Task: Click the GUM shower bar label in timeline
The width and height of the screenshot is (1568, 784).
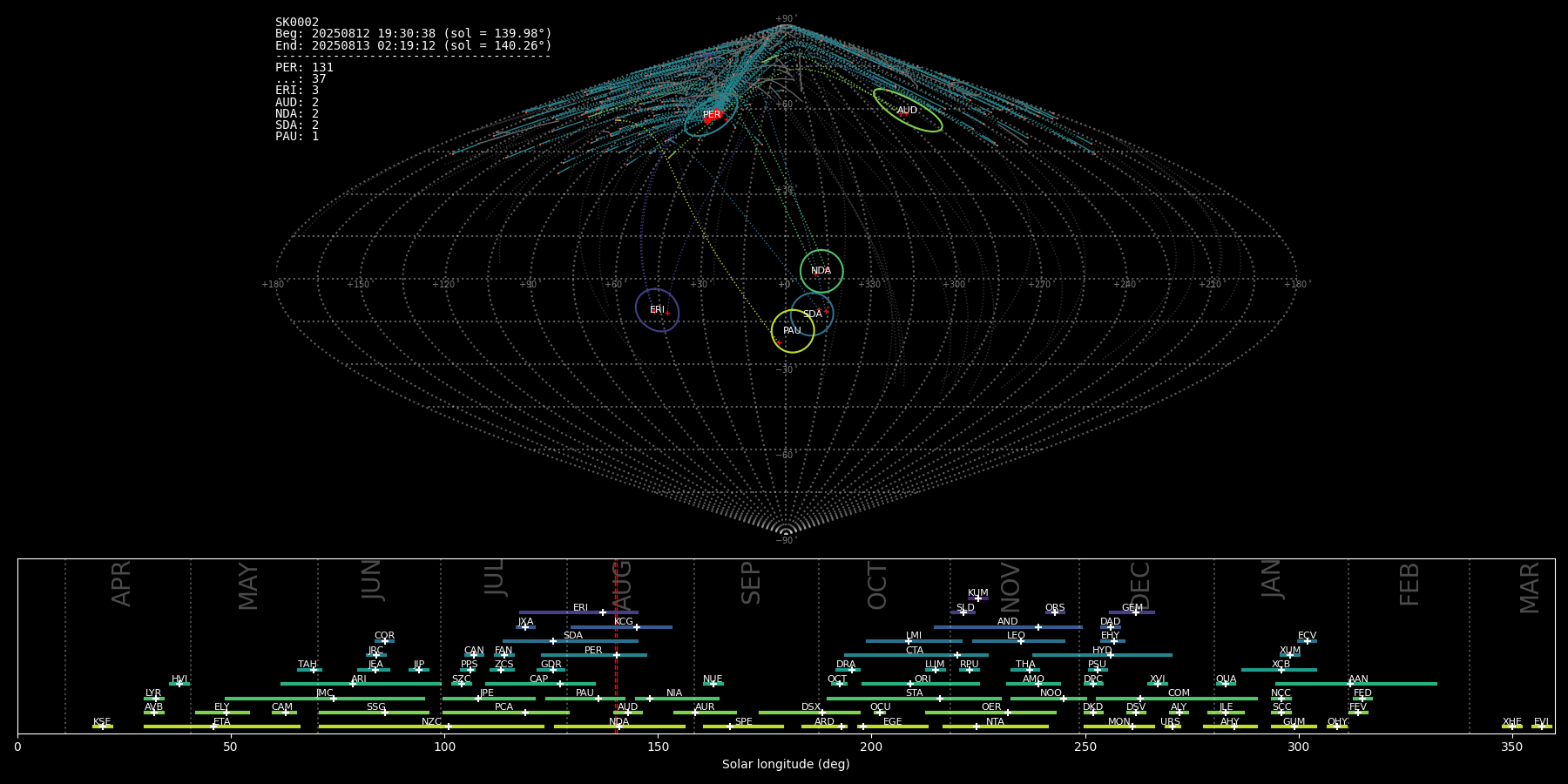Action: pyautogui.click(x=1294, y=722)
